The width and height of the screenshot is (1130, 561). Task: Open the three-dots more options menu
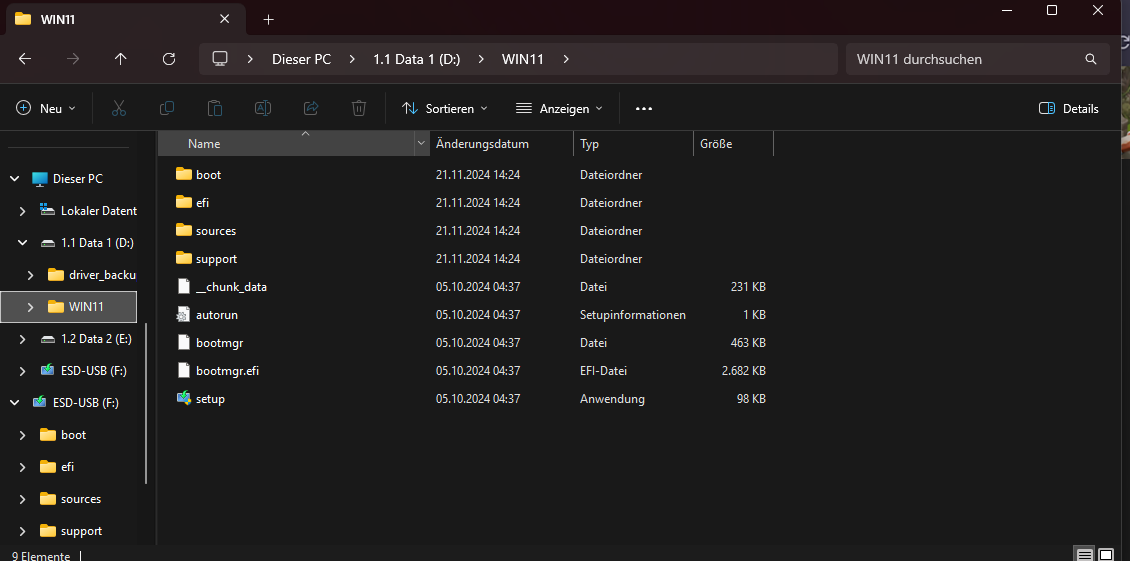tap(644, 108)
